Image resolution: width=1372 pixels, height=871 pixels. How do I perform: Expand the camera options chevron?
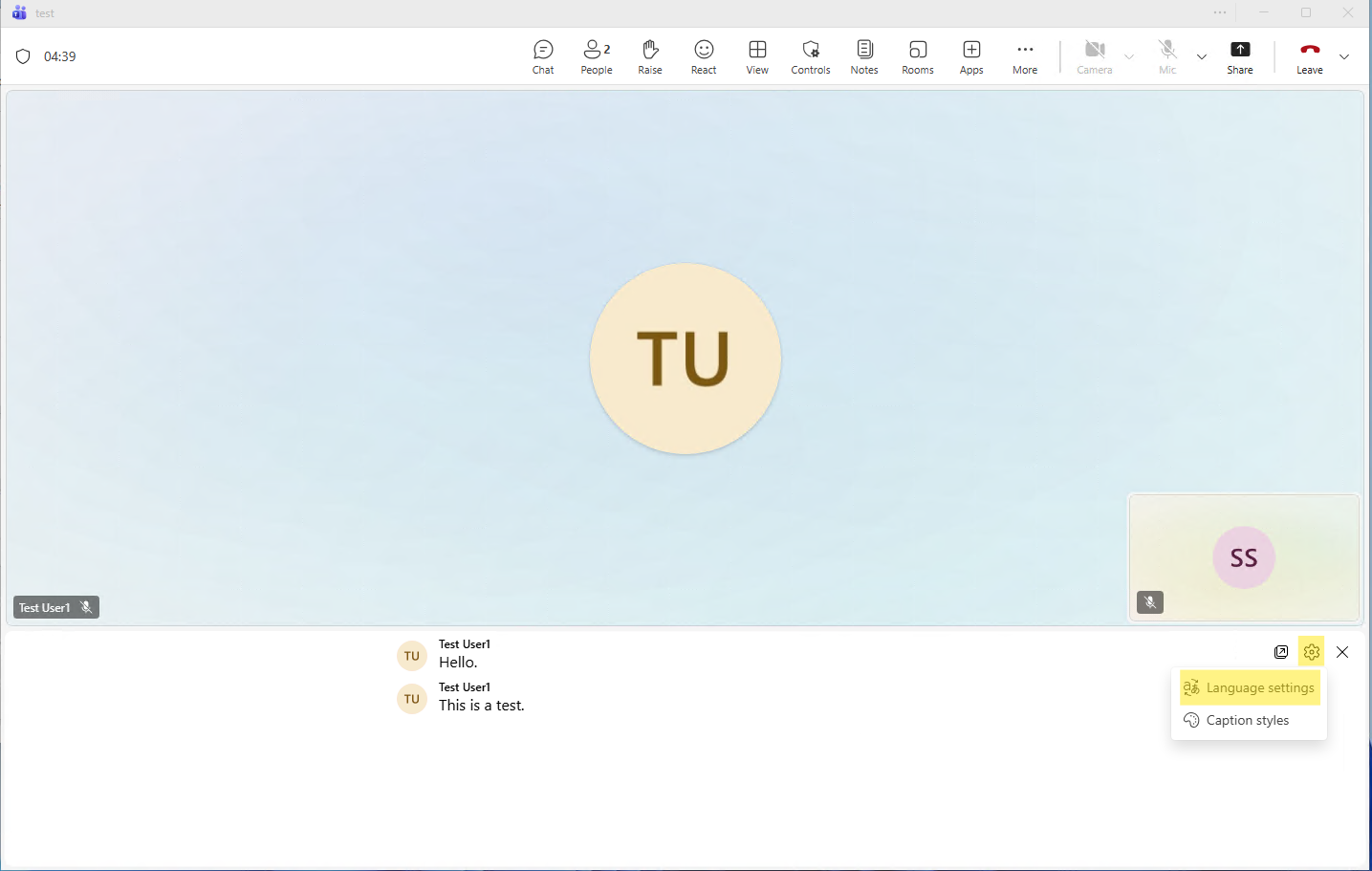1129,57
